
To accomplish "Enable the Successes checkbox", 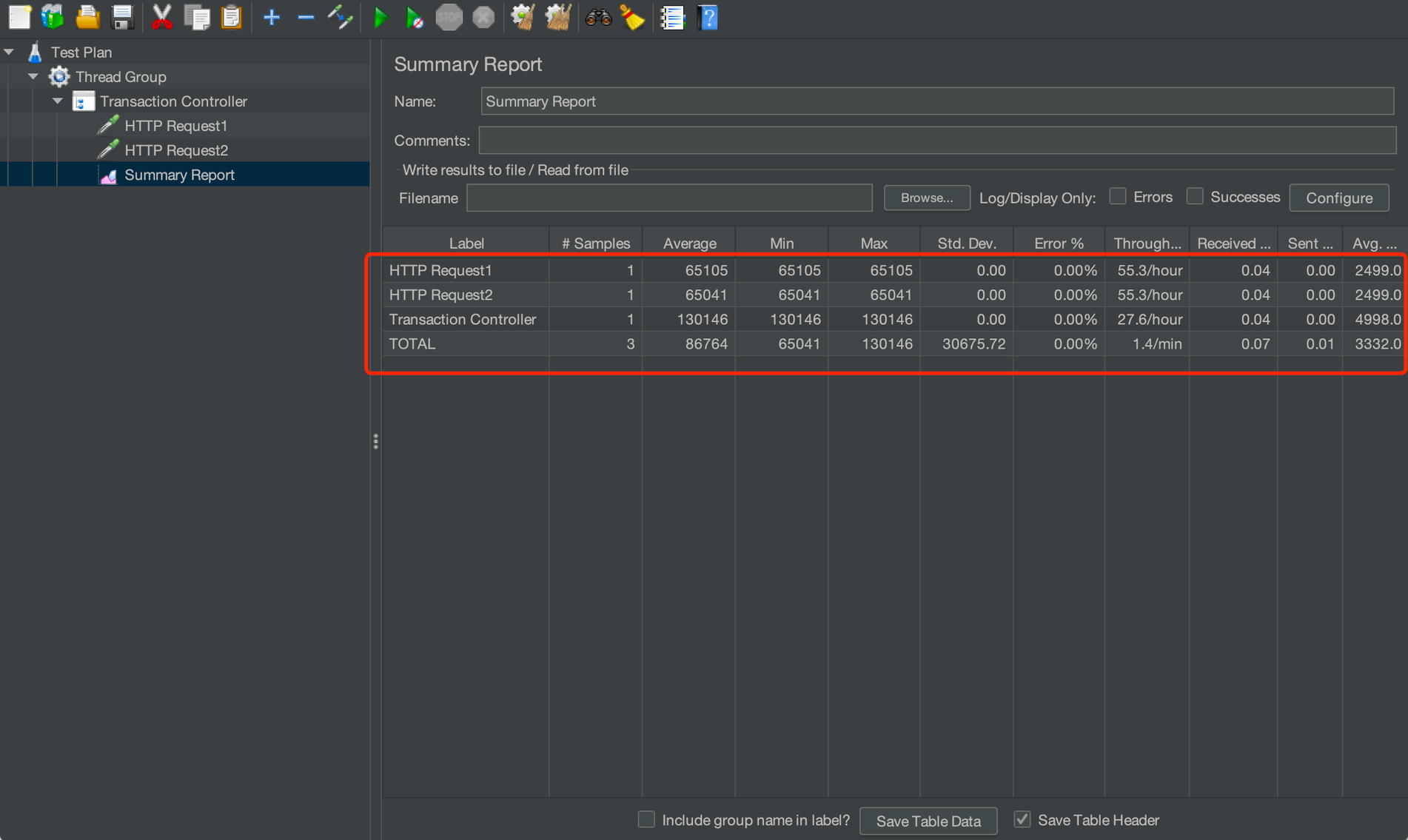I will pos(1194,197).
